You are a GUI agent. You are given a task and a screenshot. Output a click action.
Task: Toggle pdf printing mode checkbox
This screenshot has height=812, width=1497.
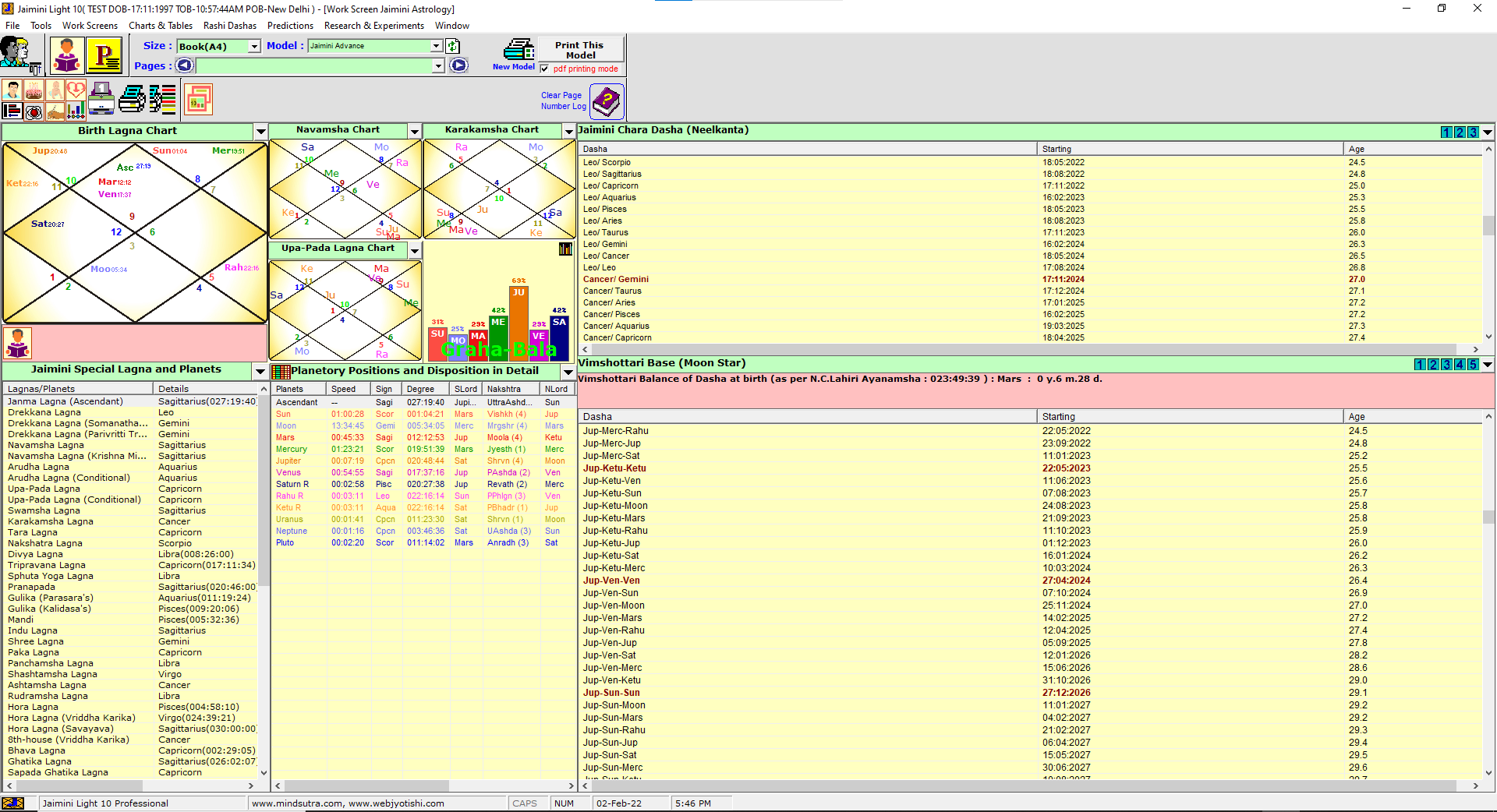544,69
